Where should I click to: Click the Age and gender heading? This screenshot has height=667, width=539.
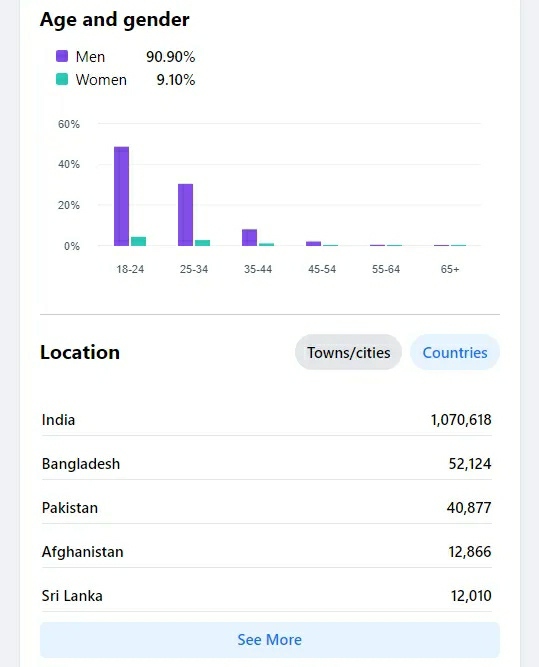tap(115, 20)
